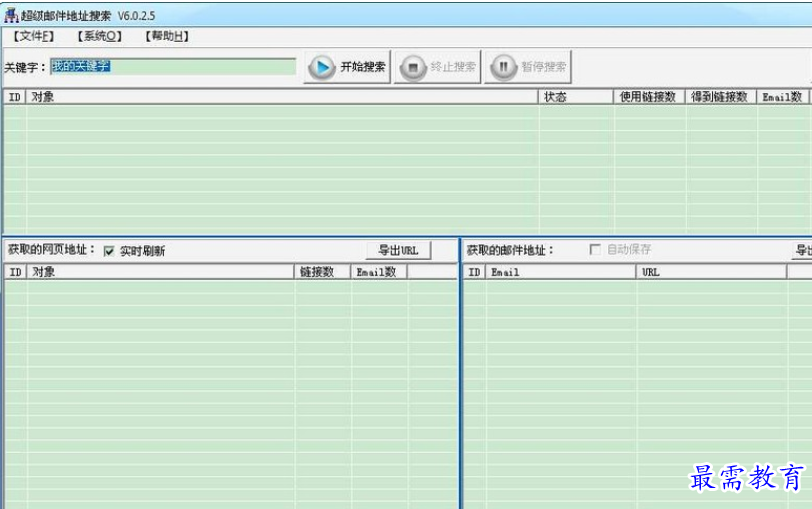Click Email column header in email list
Screen dimensions: 812x509
click(560, 272)
